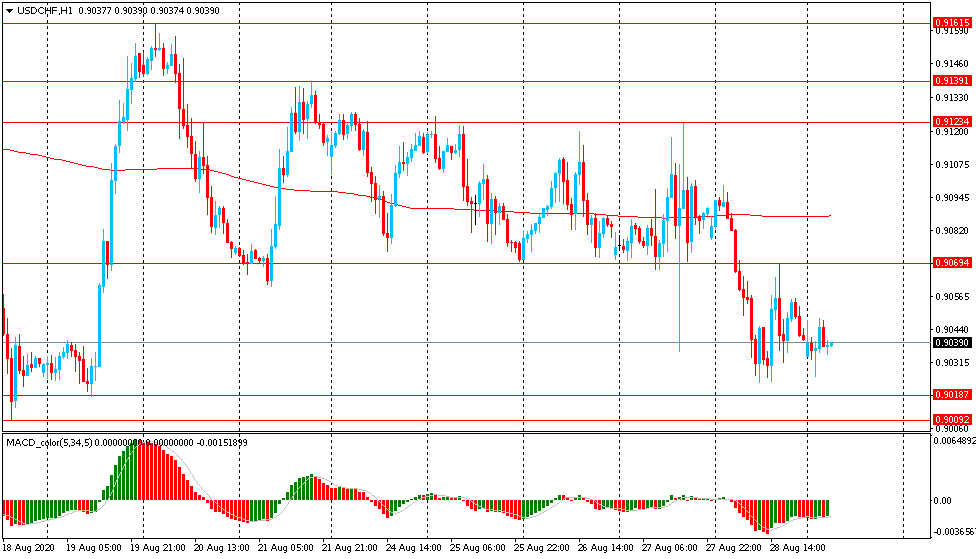The image size is (976, 559).
Task: Click the 0.00 level on MACD scale
Action: pyautogui.click(x=942, y=500)
